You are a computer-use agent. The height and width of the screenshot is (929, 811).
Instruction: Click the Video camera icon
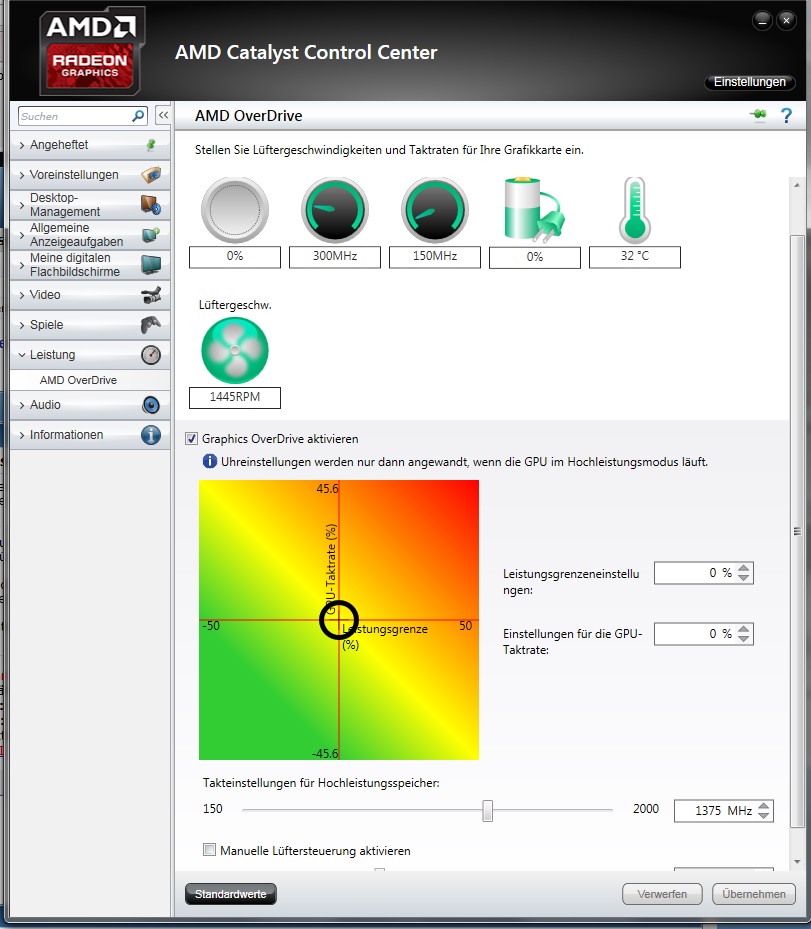(151, 295)
